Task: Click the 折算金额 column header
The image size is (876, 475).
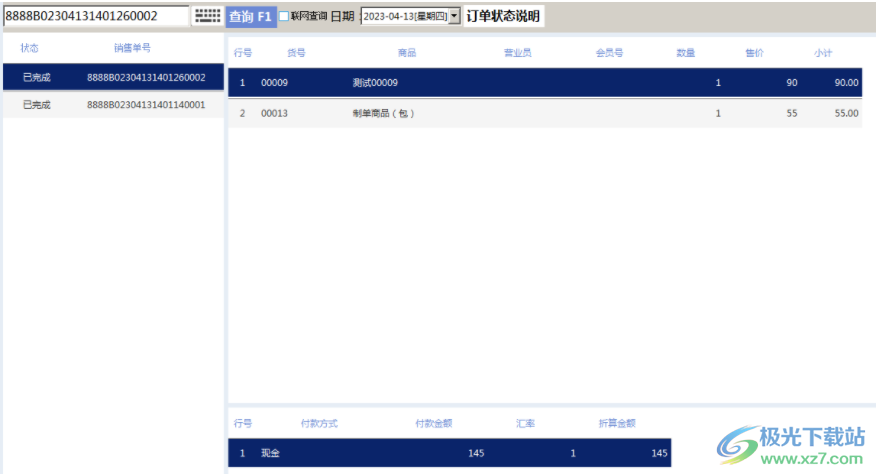Action: (617, 424)
